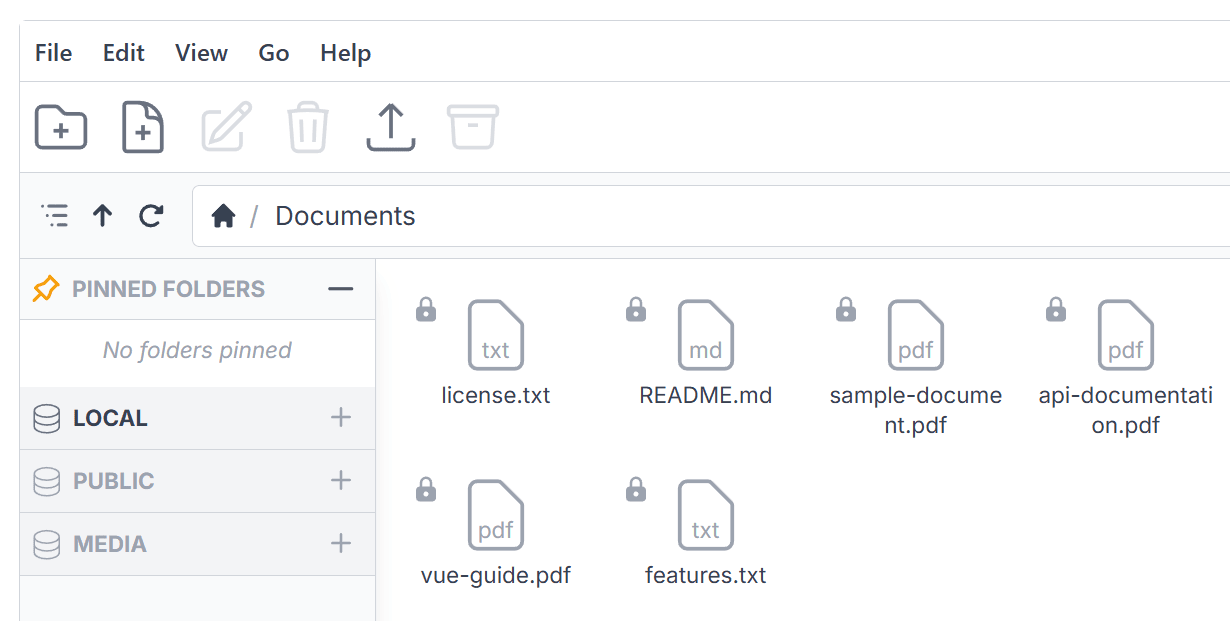Click the PUBLIC storage label
Image resolution: width=1230 pixels, height=621 pixels.
click(113, 481)
